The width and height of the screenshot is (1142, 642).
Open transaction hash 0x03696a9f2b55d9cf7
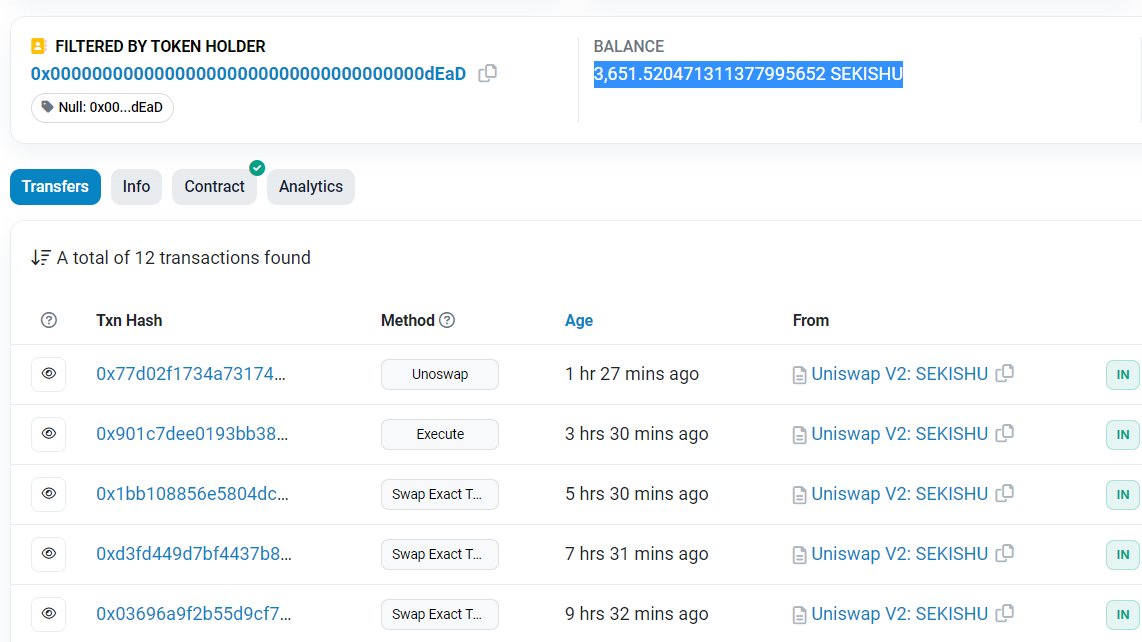pyautogui.click(x=194, y=614)
